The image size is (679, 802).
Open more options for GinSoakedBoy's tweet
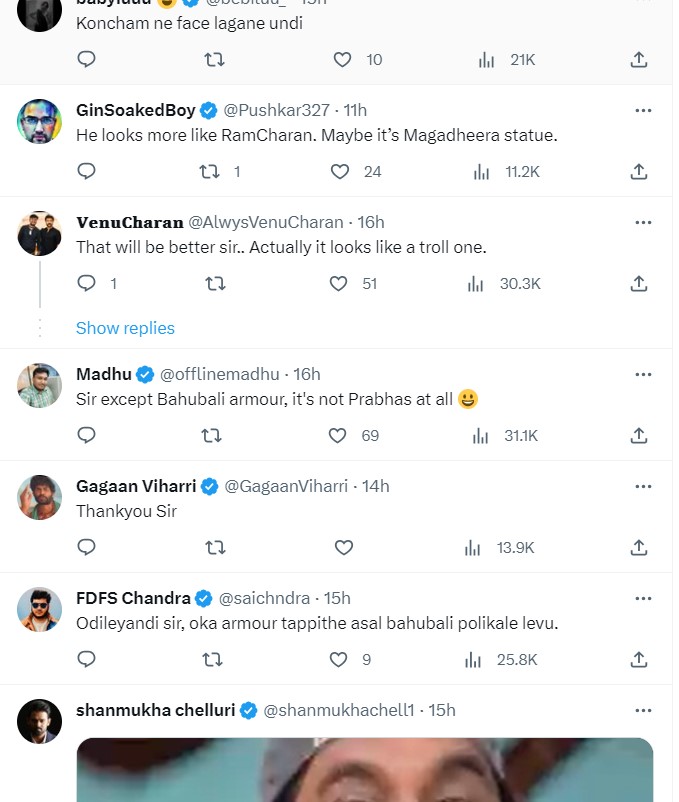tap(643, 110)
